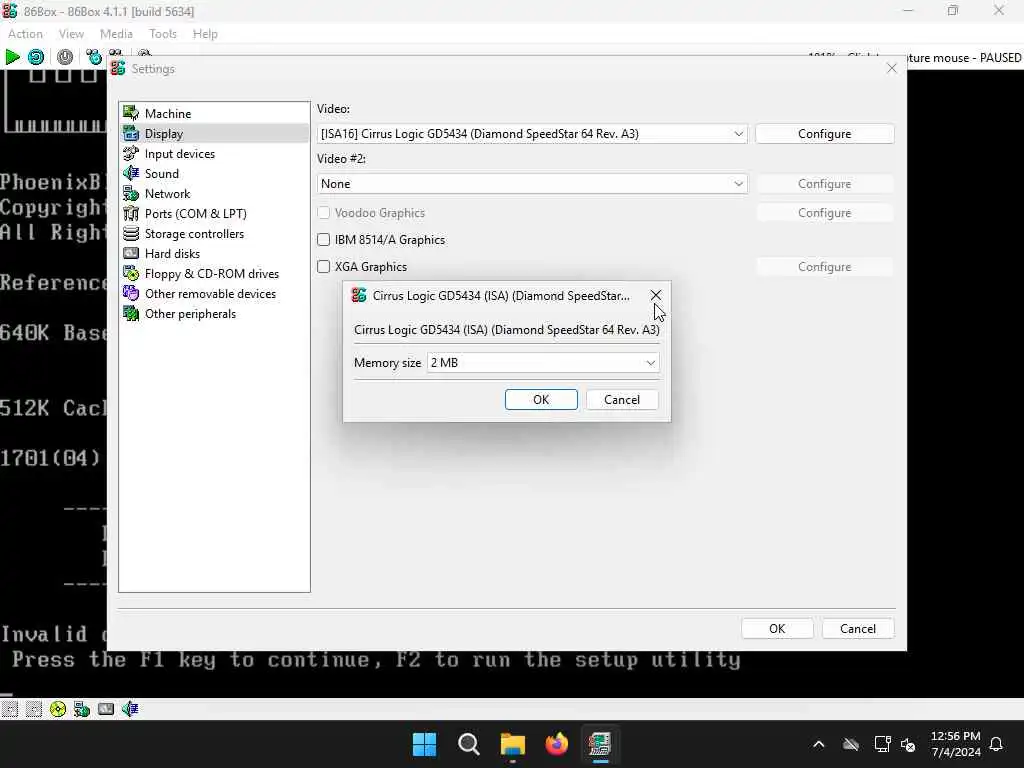Select Display category in sidebar

[x=214, y=133]
